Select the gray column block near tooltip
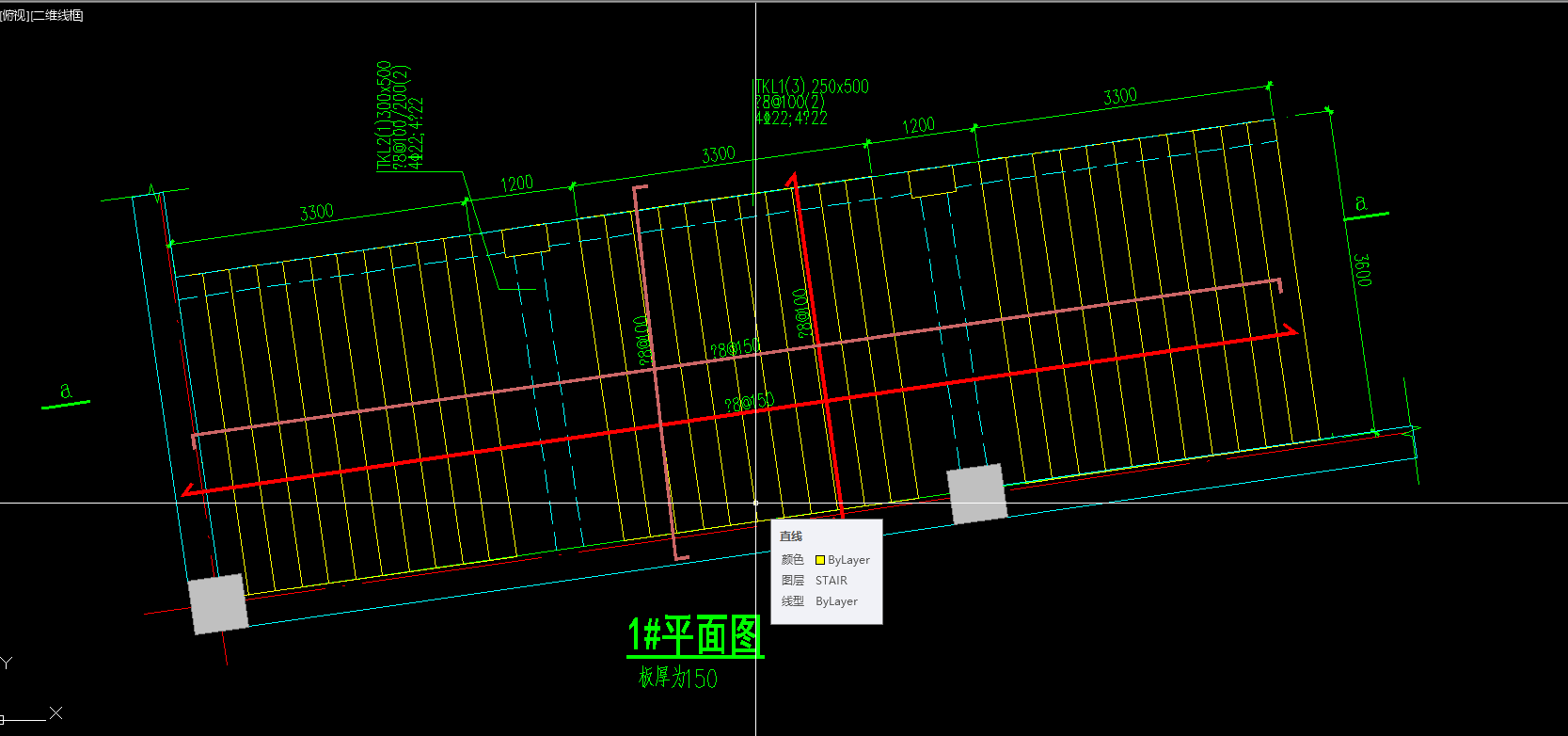 pos(977,493)
